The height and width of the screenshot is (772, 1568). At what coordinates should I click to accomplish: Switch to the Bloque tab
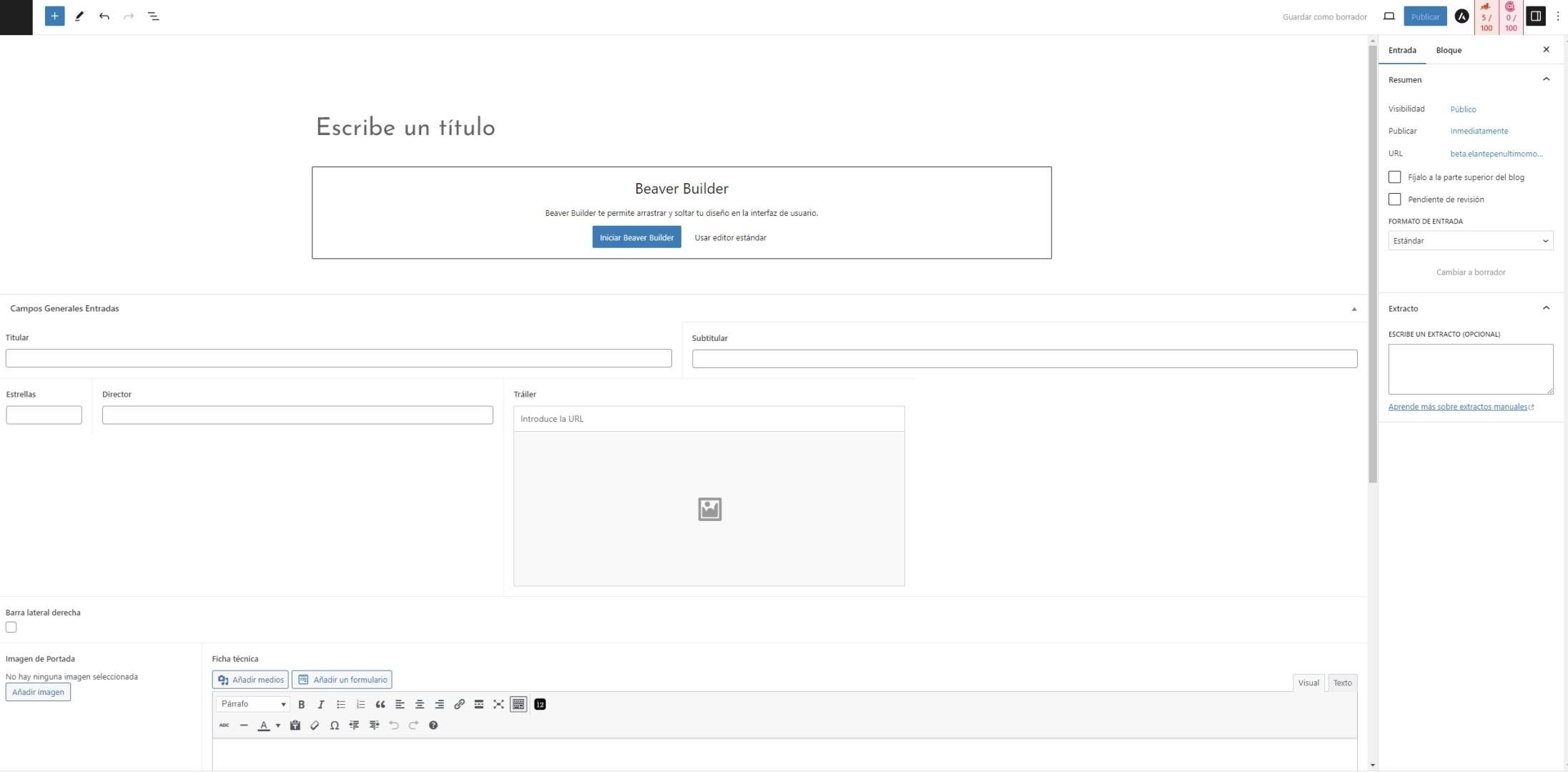click(1449, 50)
